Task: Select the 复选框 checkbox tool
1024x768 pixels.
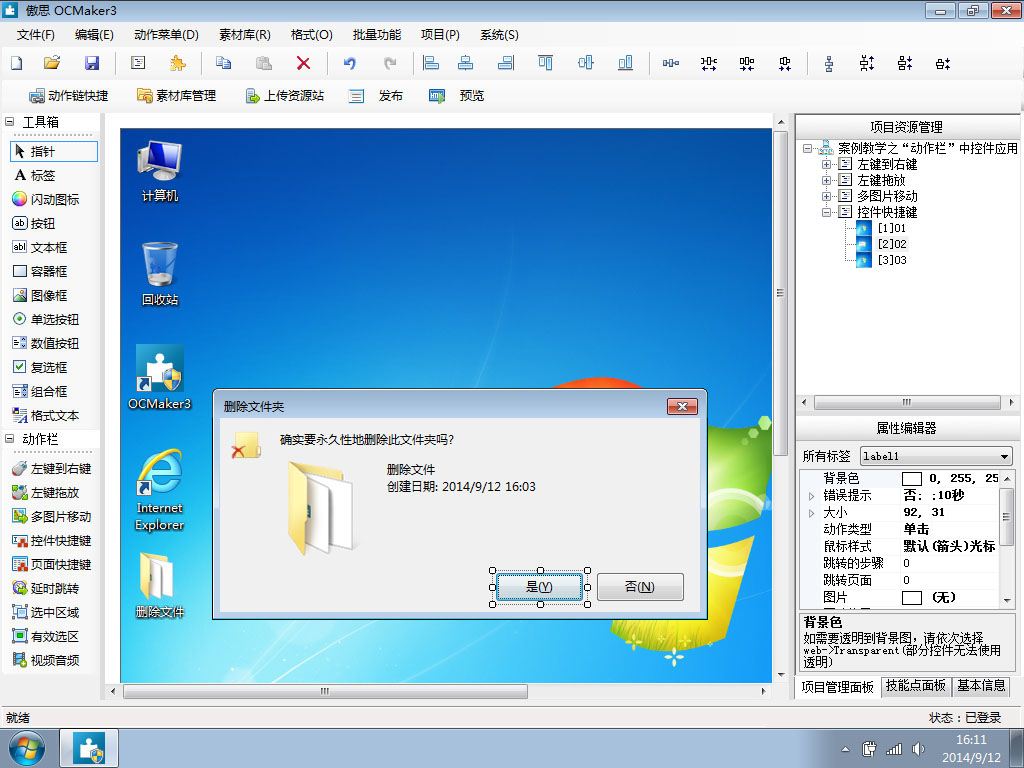Action: coord(40,367)
